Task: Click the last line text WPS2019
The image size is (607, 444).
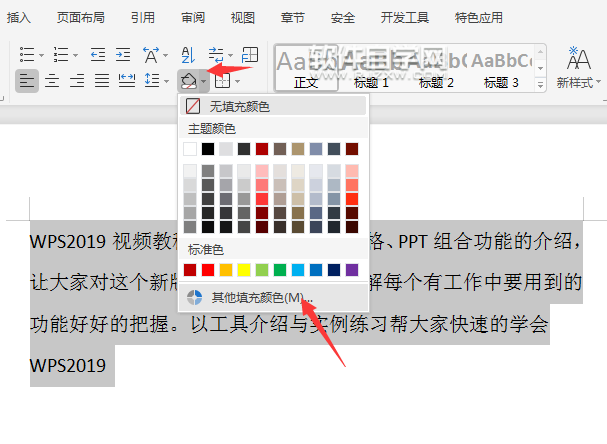Action: (68, 365)
